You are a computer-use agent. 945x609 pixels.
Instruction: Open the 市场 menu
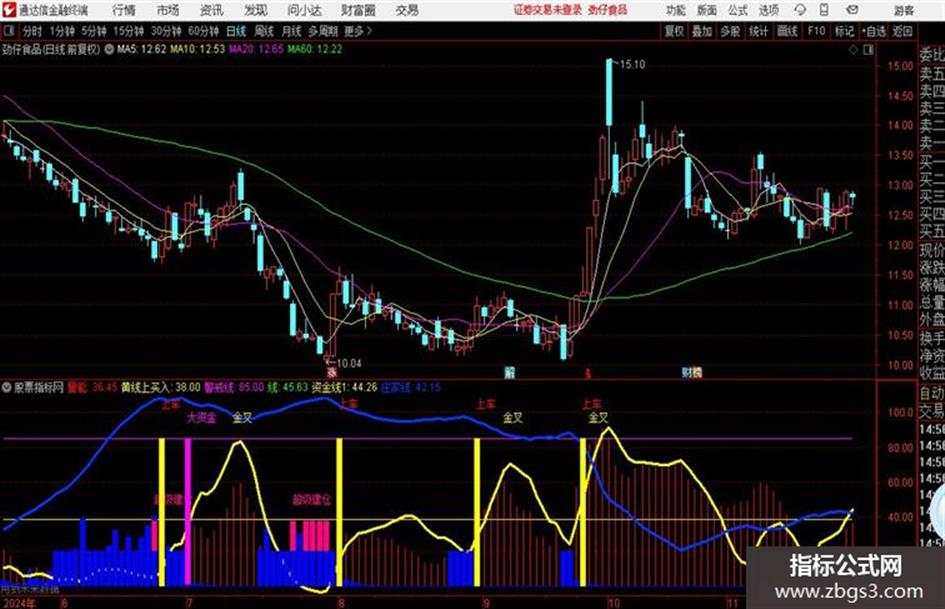tap(168, 10)
